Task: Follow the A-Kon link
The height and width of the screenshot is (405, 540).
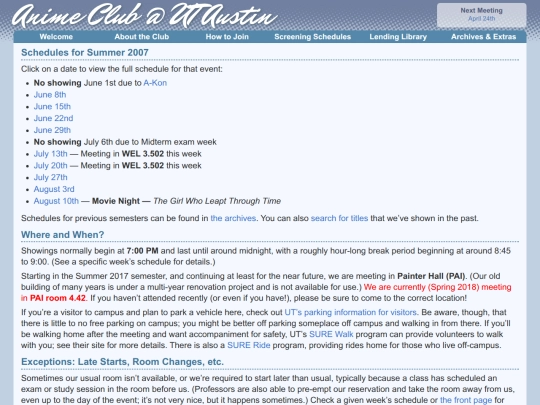Action: pyautogui.click(x=155, y=83)
